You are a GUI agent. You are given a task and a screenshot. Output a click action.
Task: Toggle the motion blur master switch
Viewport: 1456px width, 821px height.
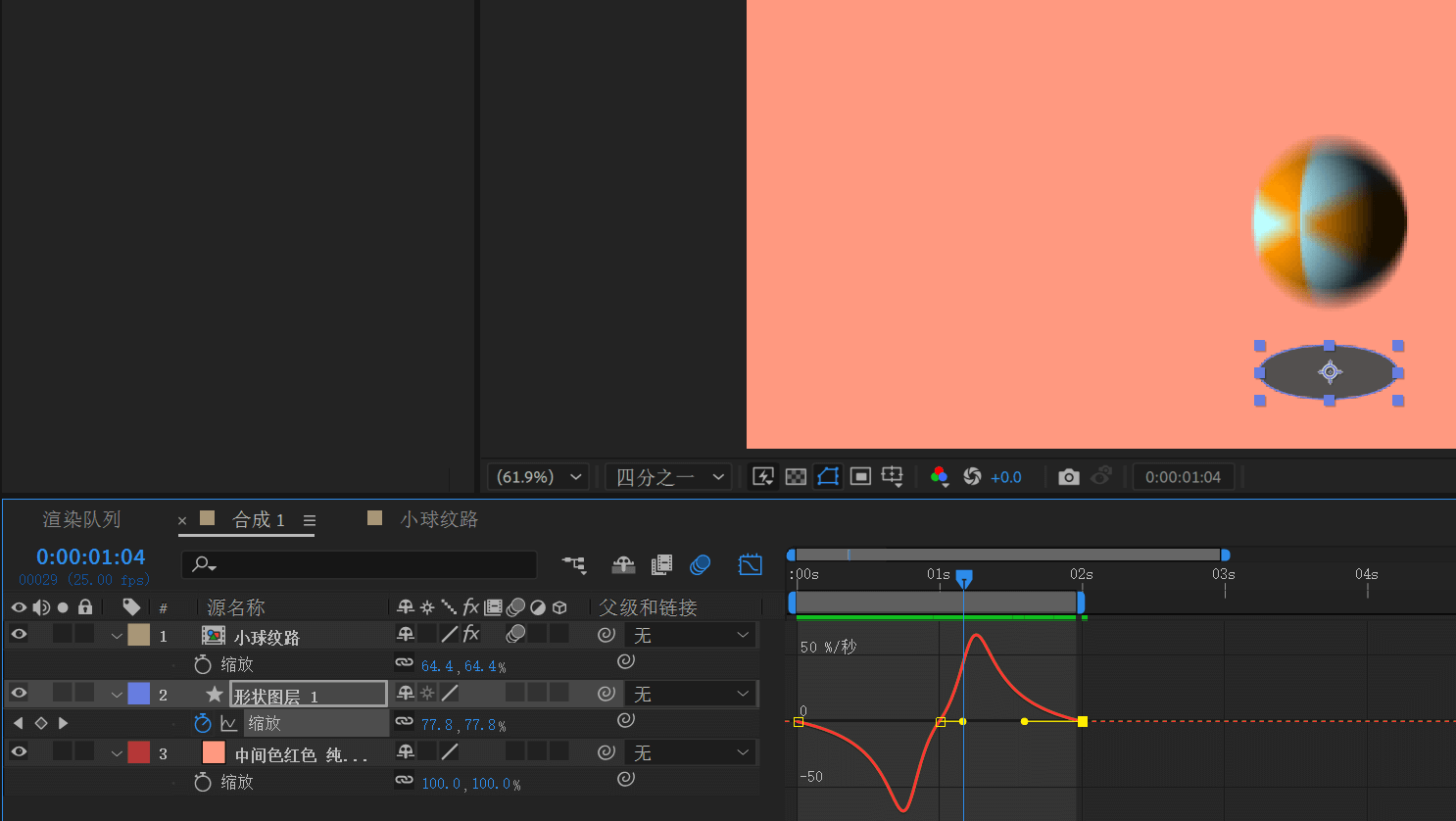(700, 564)
